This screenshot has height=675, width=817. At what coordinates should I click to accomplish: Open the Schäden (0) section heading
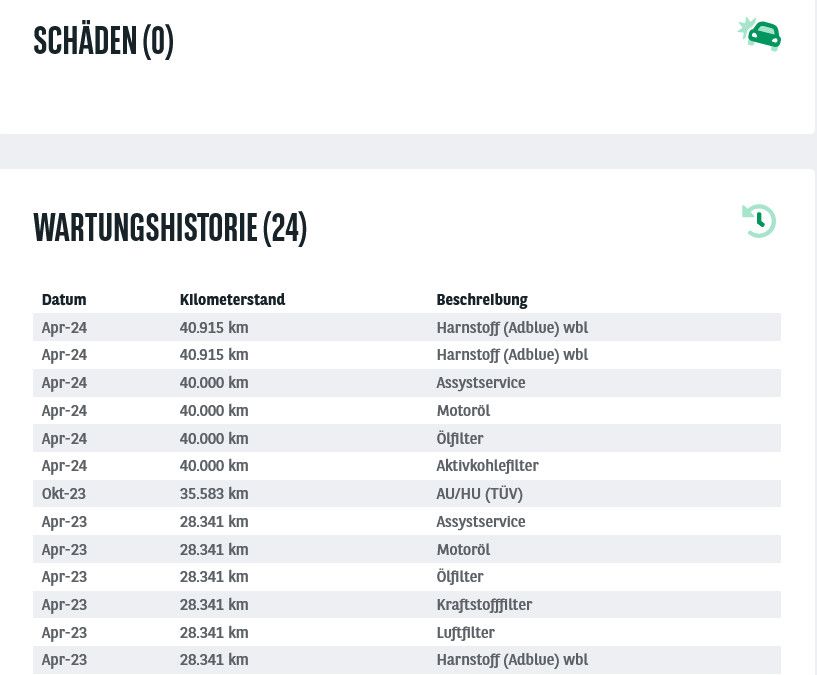point(103,41)
